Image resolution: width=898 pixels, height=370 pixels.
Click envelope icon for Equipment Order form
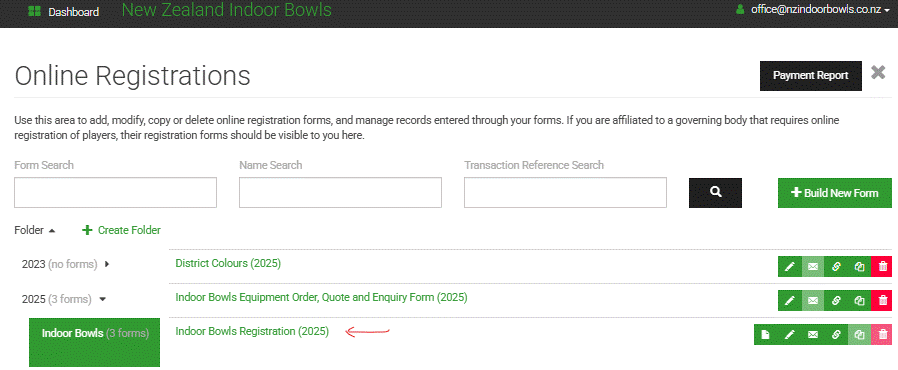coord(813,300)
